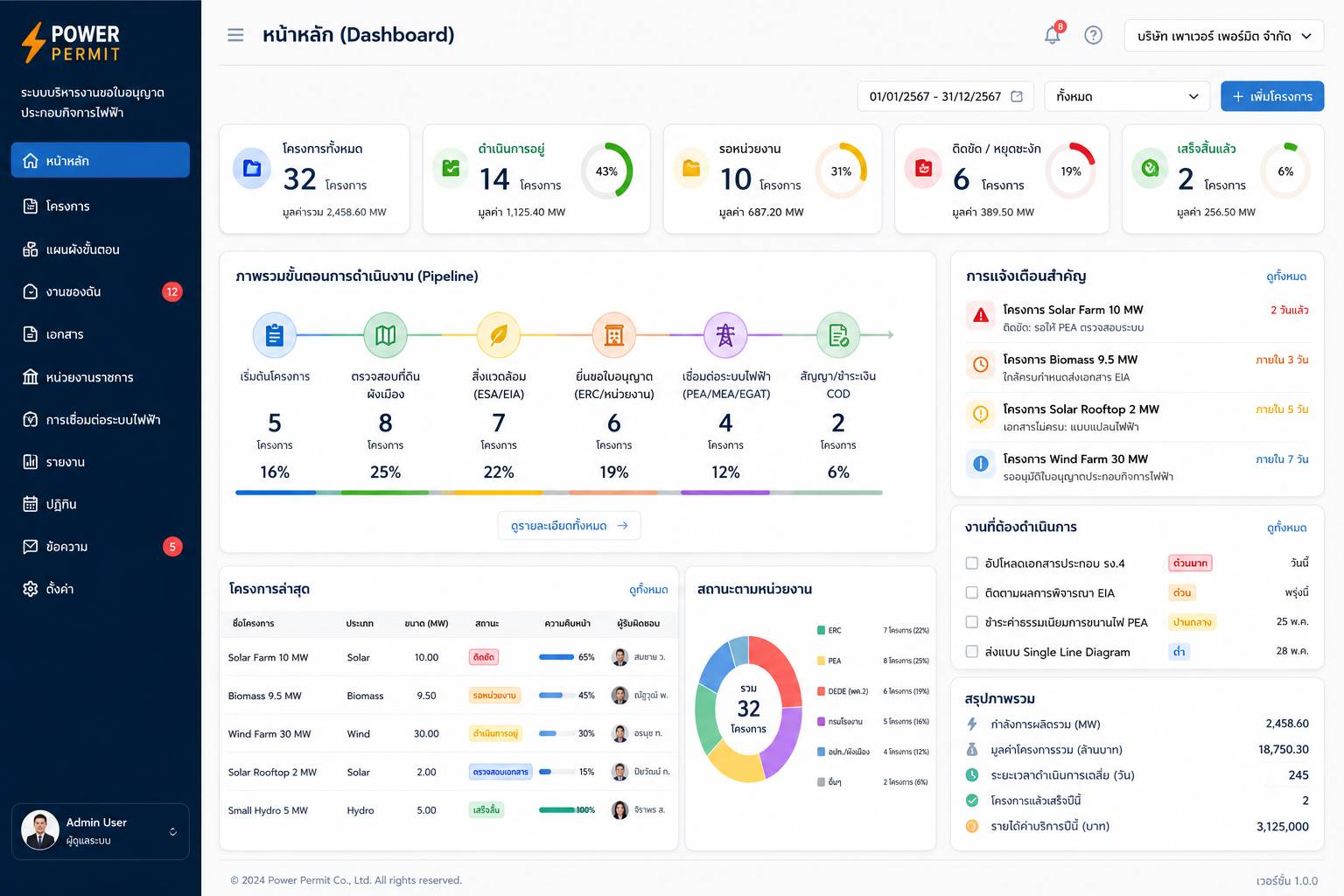The height and width of the screenshot is (896, 1344).
Task: Click the รอหน่วยงาน status badge
Action: [x=494, y=696]
